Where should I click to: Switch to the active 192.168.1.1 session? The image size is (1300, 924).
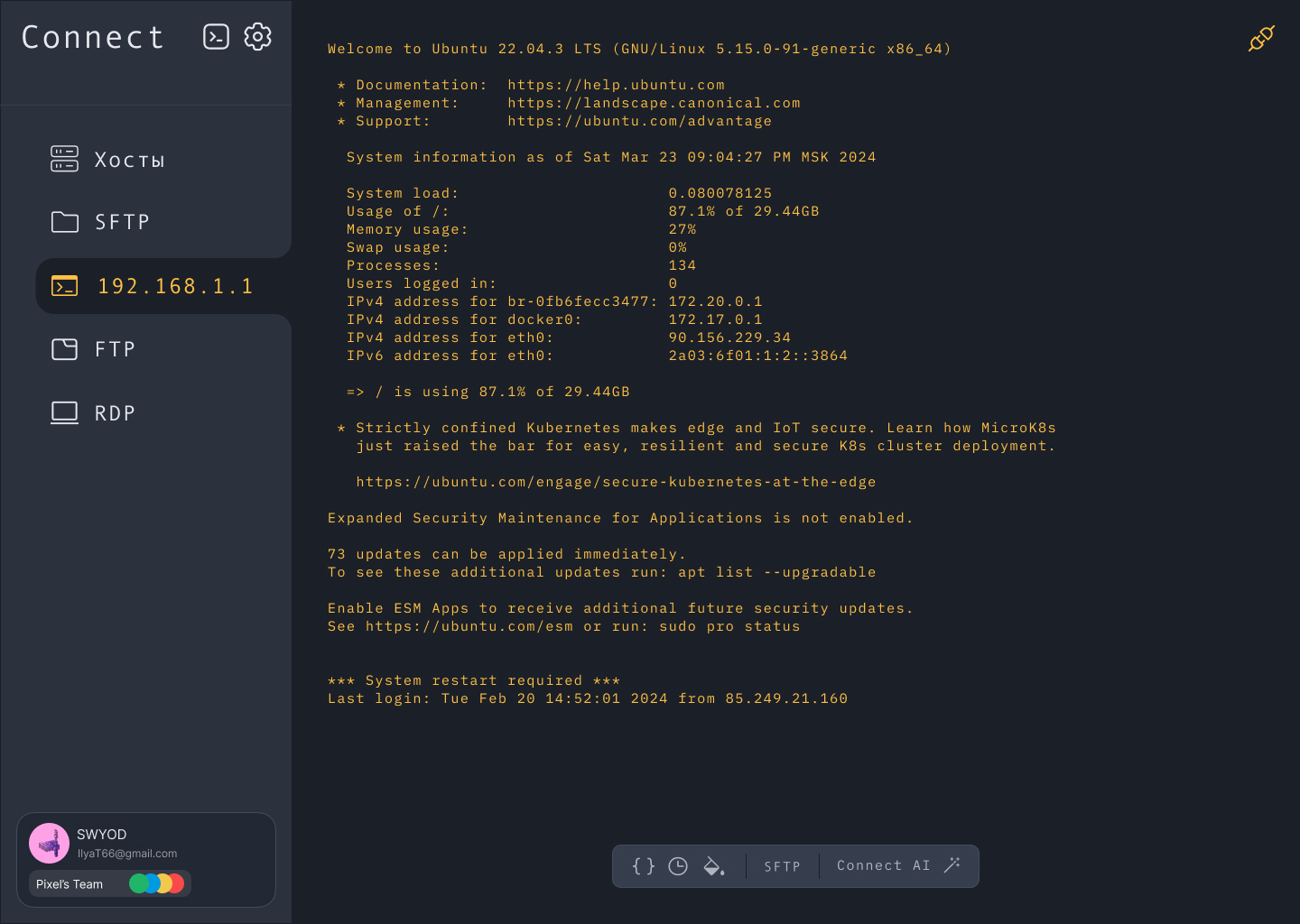175,285
